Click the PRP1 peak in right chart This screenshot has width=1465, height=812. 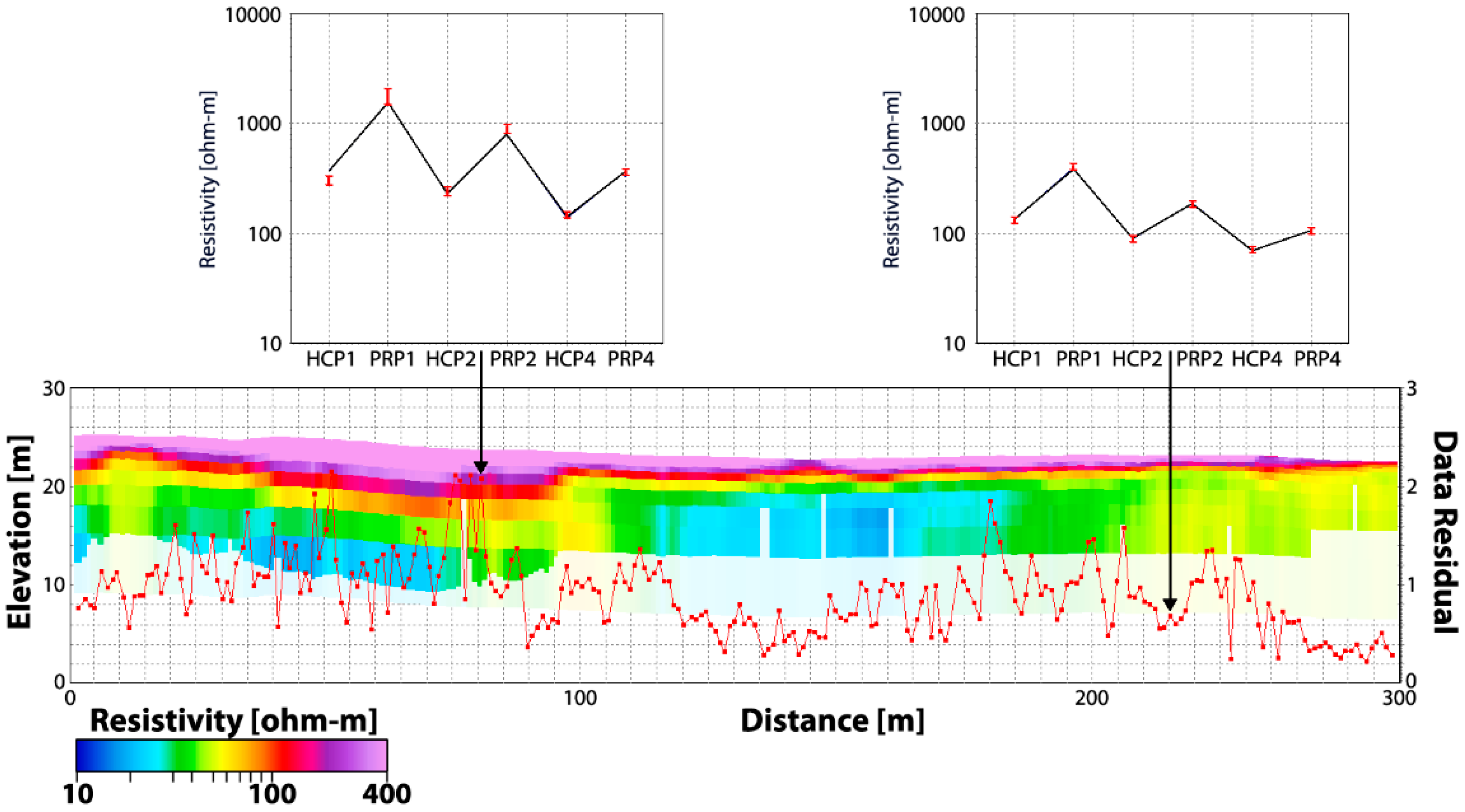point(1074,167)
